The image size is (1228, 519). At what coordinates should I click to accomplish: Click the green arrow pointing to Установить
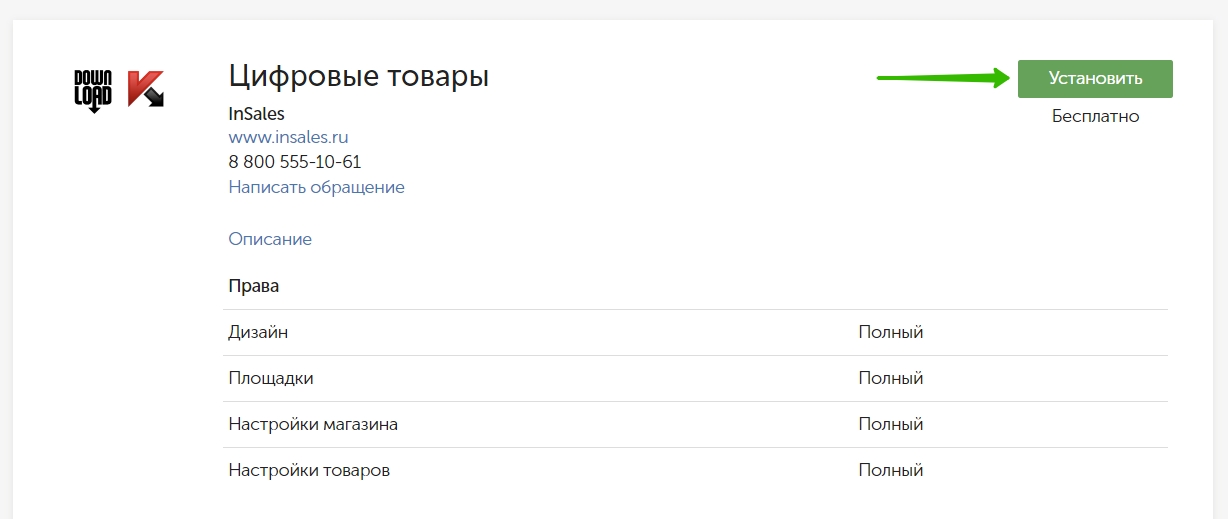pyautogui.click(x=944, y=78)
